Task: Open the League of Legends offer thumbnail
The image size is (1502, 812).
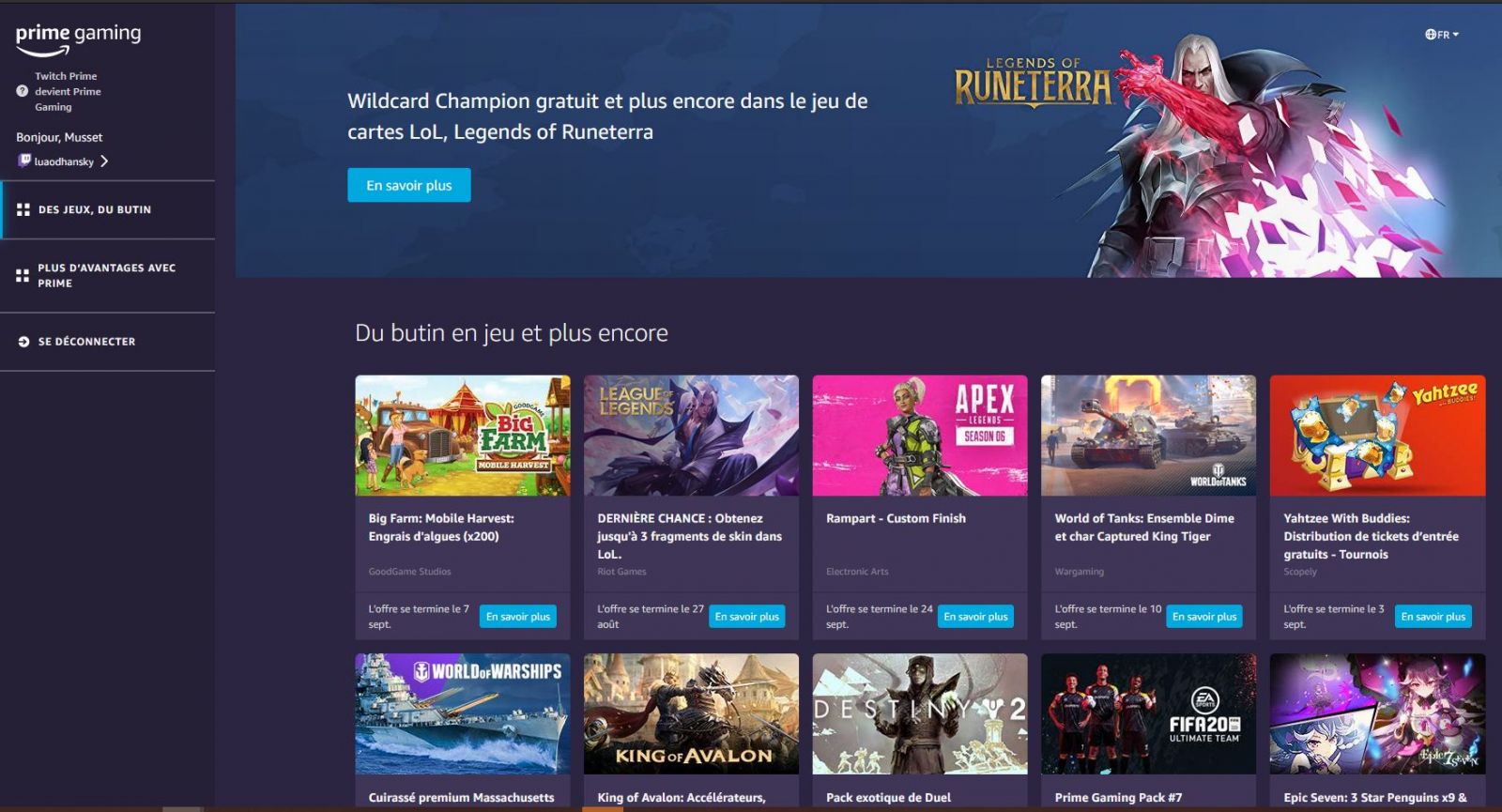Action: point(691,436)
